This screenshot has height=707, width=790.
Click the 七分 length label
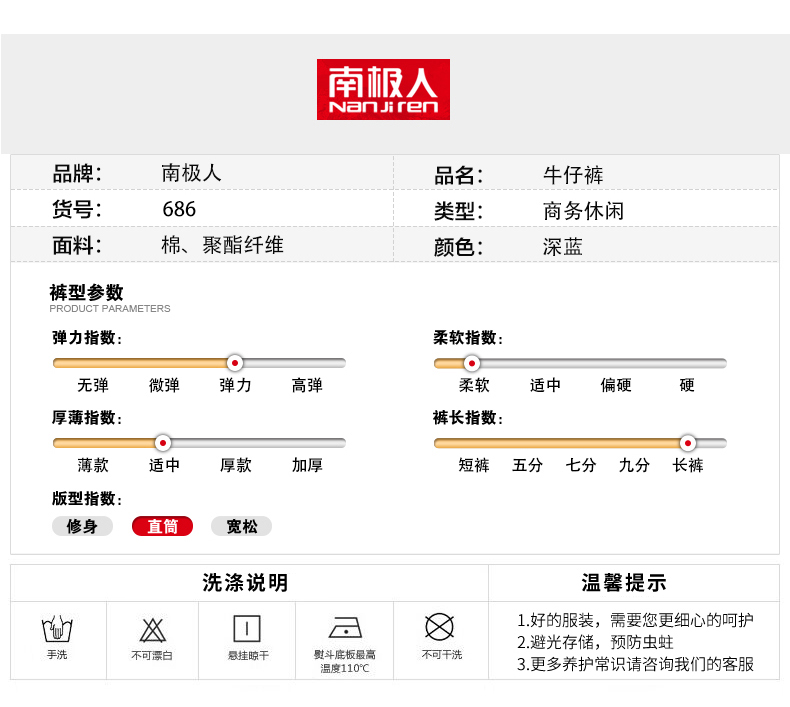coord(580,465)
